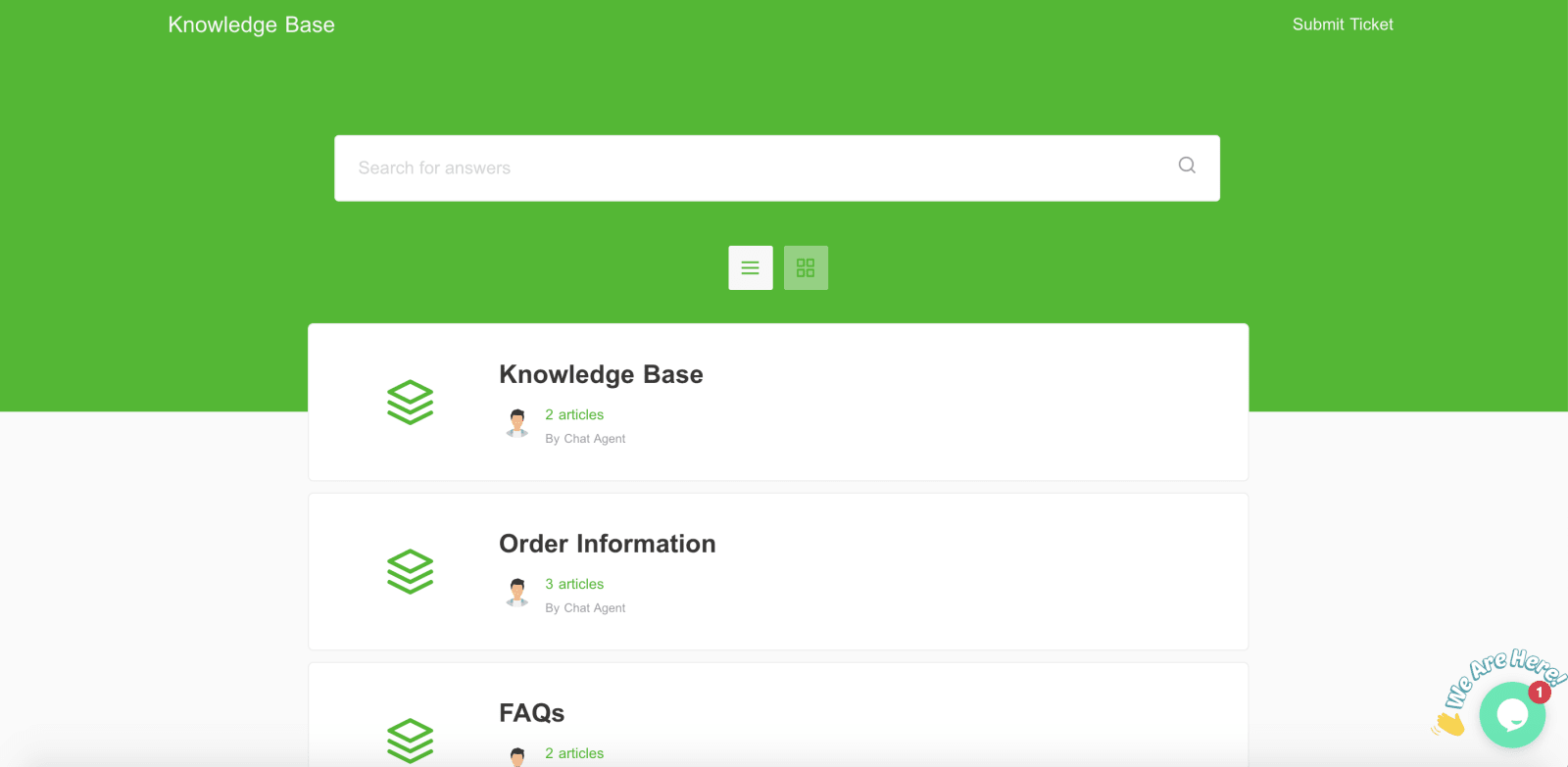Click the search magnifier icon

pos(1187,166)
